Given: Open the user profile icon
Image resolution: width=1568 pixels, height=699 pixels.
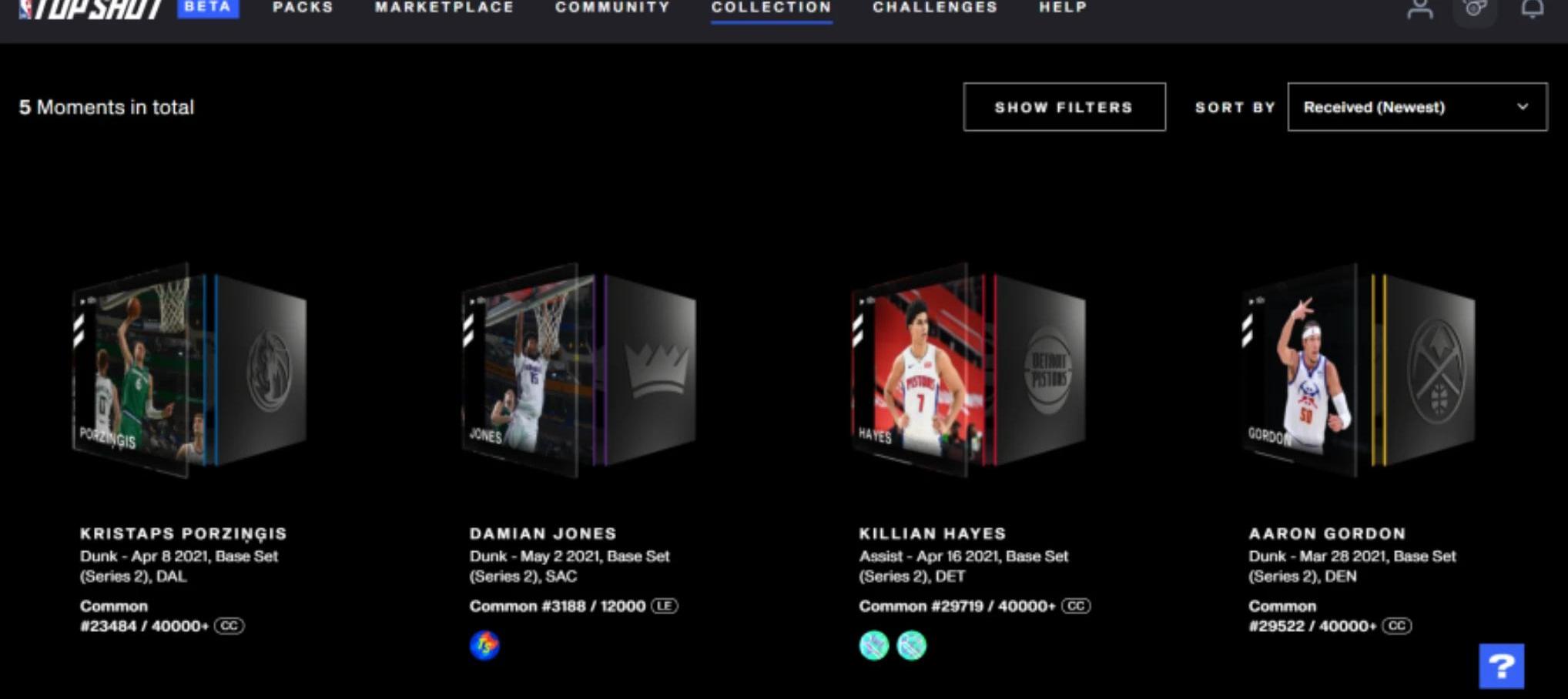Looking at the screenshot, I should click(1419, 9).
